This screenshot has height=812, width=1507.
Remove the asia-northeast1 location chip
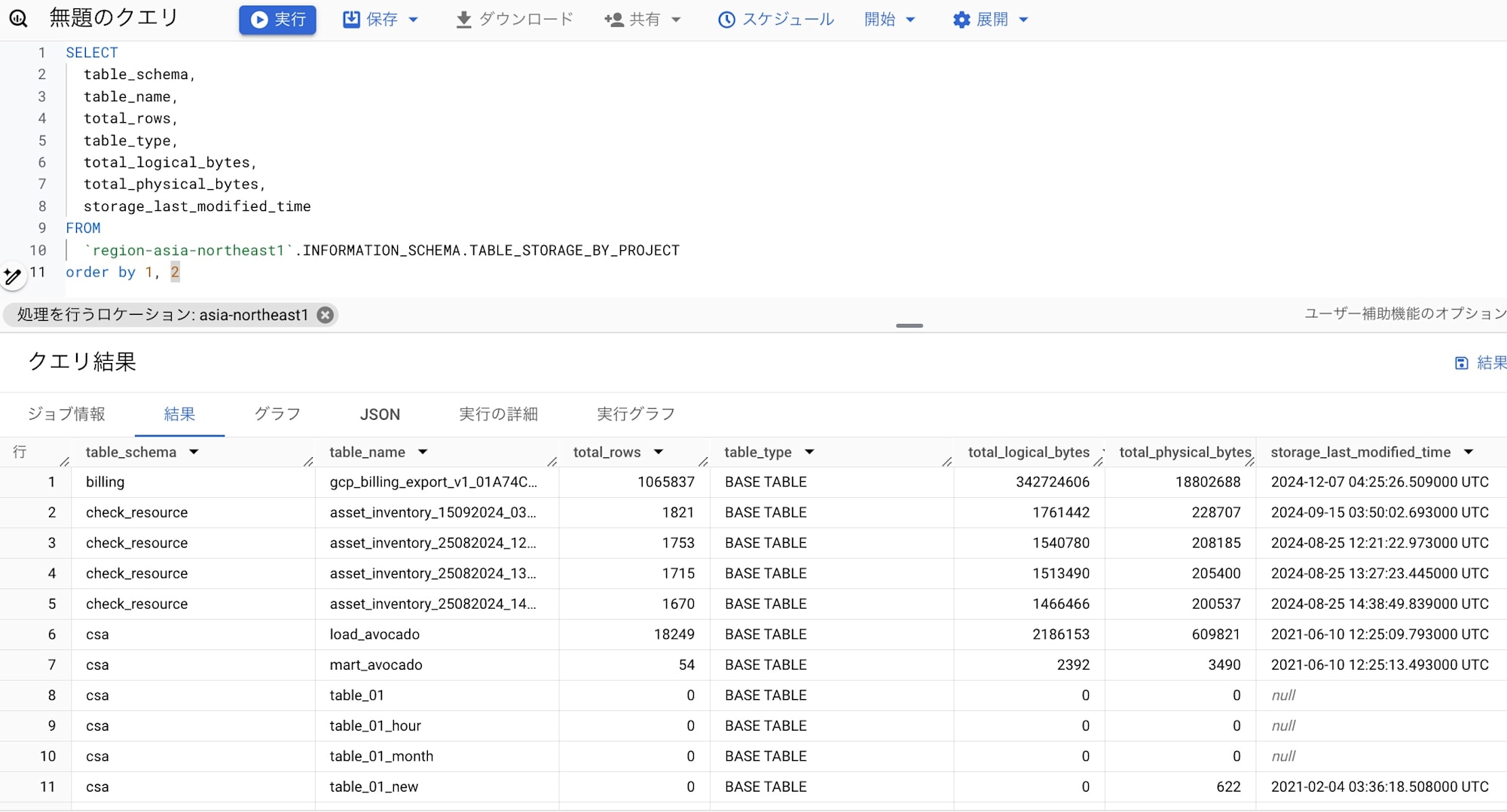[x=325, y=315]
